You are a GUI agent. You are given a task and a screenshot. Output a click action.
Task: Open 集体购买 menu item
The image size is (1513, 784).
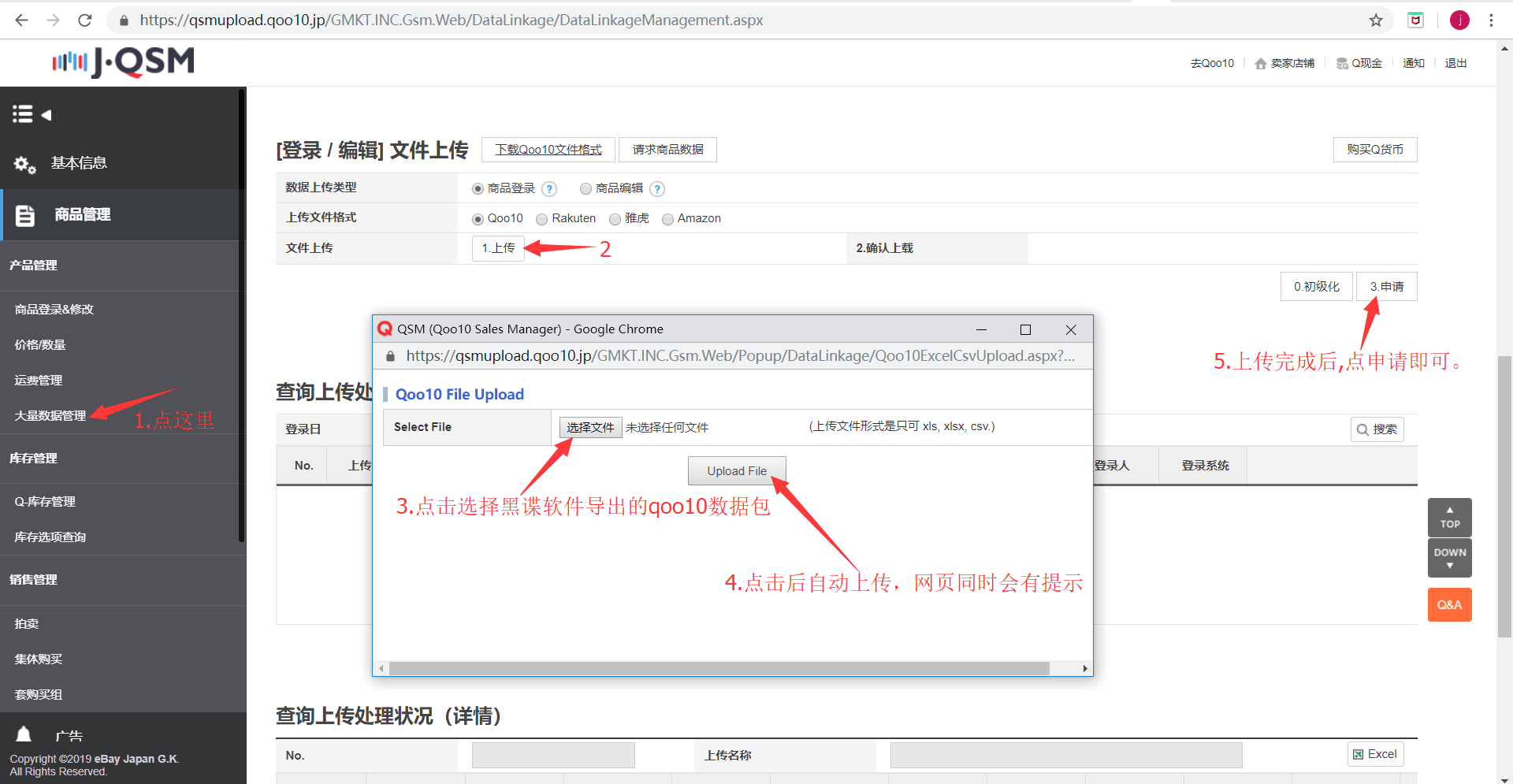[39, 659]
